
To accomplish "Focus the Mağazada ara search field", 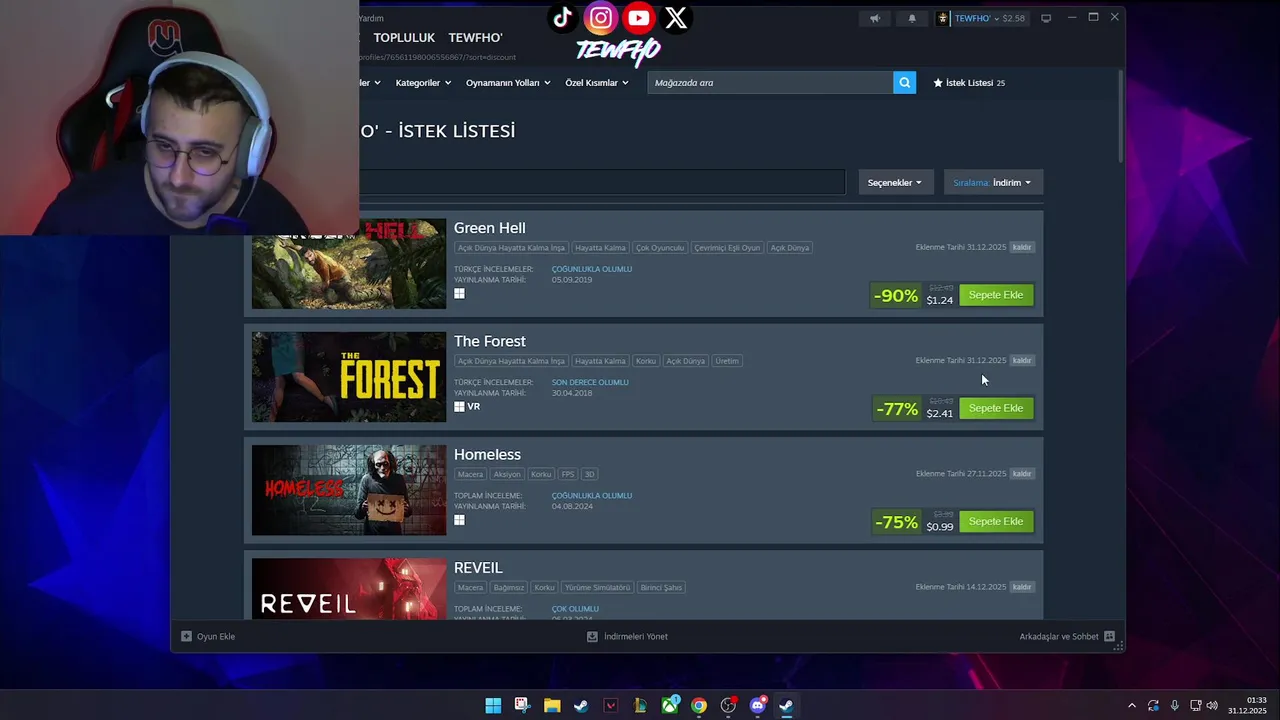I will (770, 83).
